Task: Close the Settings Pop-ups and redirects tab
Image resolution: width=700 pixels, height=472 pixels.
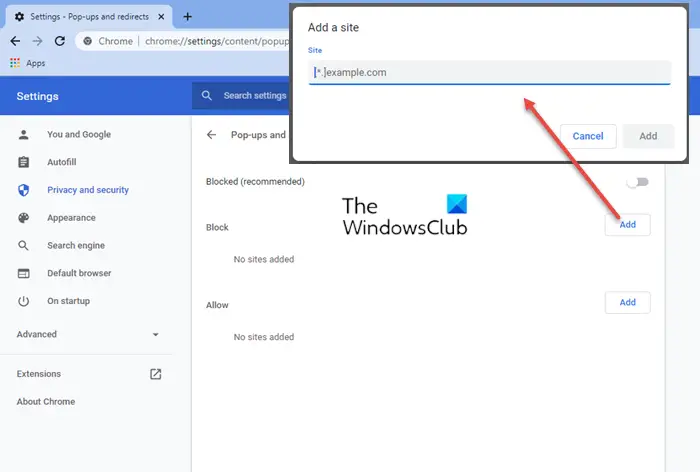Action: pyautogui.click(x=161, y=17)
